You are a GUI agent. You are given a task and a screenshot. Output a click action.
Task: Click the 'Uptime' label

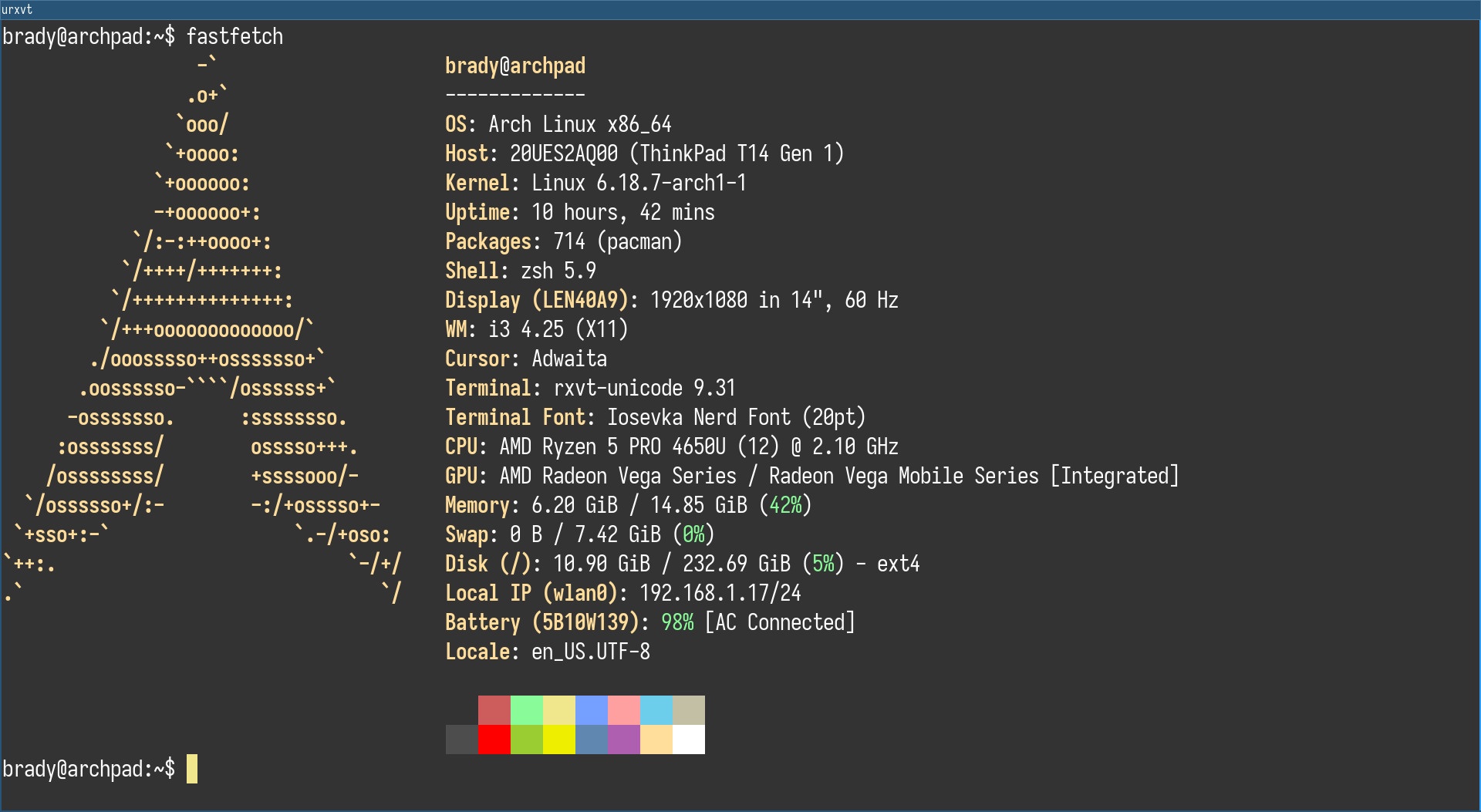[477, 212]
